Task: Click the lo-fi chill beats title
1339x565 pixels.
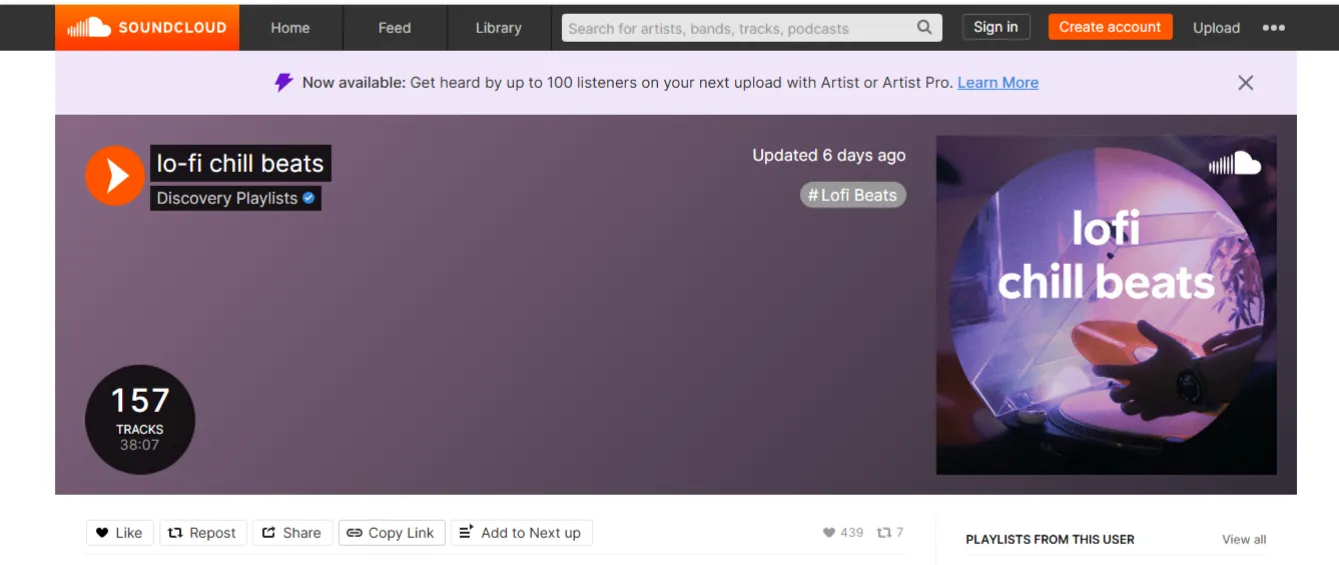Action: (x=240, y=164)
